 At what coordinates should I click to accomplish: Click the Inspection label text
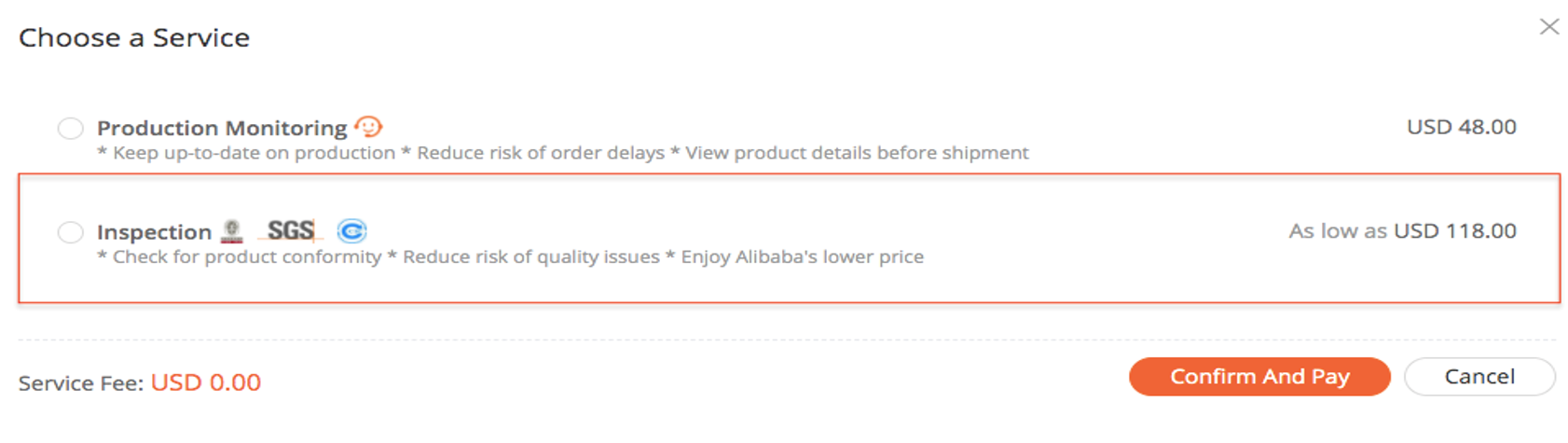point(154,232)
